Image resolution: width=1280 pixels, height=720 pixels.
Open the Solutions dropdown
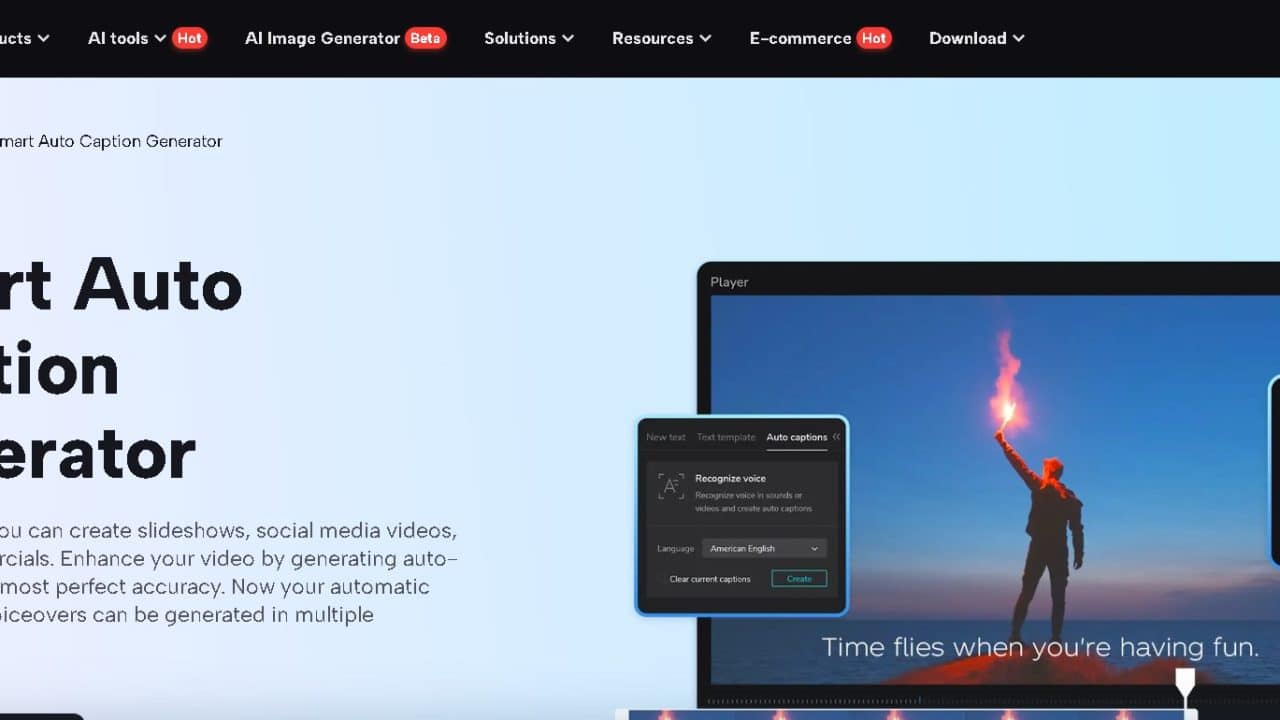(x=528, y=38)
